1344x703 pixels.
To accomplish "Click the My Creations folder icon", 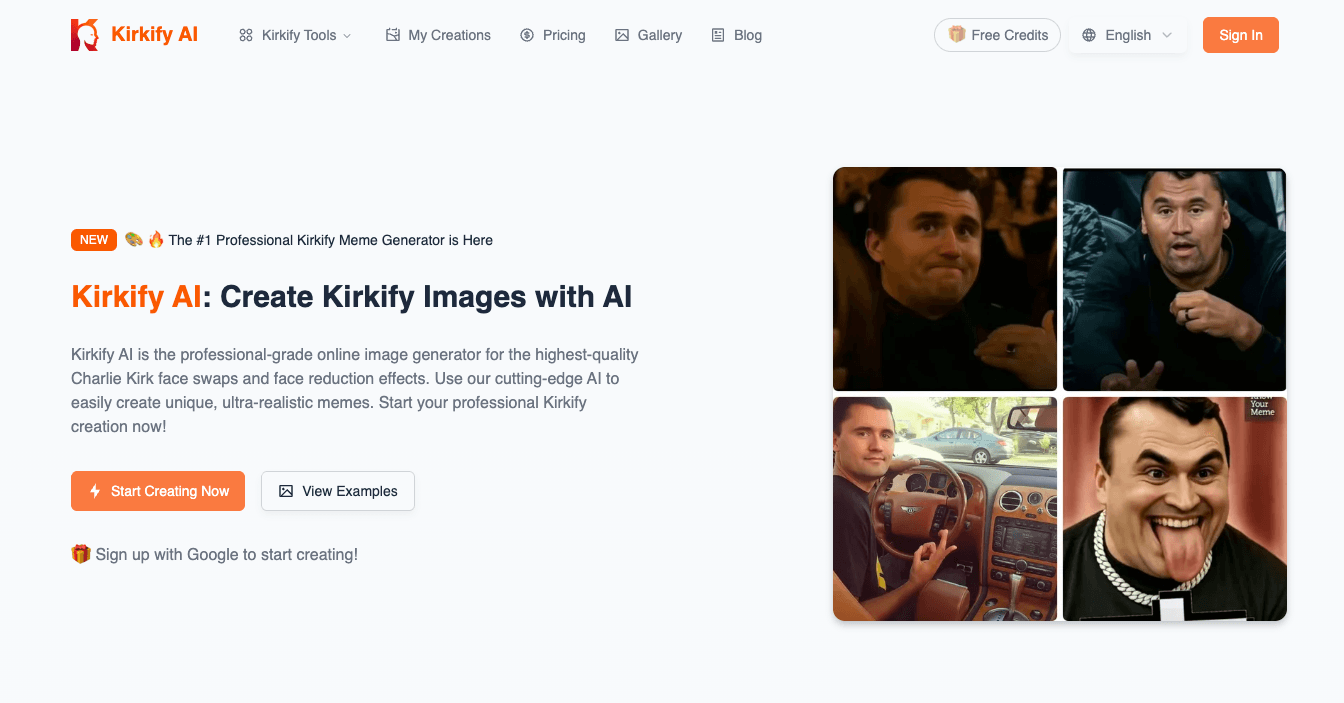I will click(x=393, y=35).
